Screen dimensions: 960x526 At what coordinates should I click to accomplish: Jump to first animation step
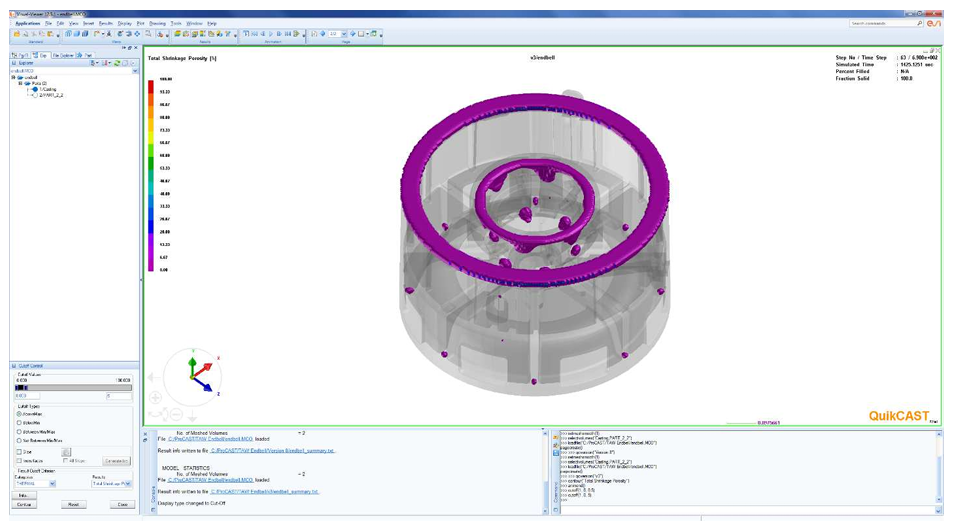click(x=255, y=34)
